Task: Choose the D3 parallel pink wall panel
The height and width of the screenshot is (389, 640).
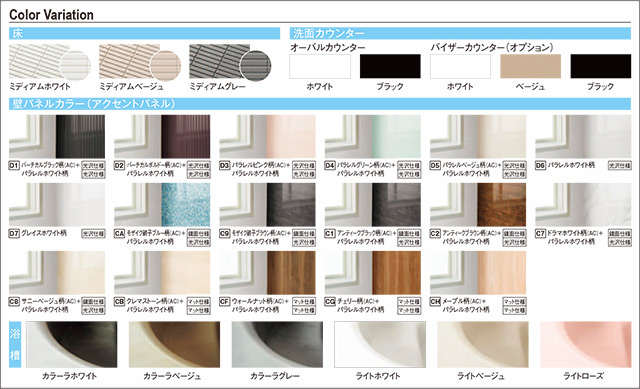Action: tap(267, 136)
